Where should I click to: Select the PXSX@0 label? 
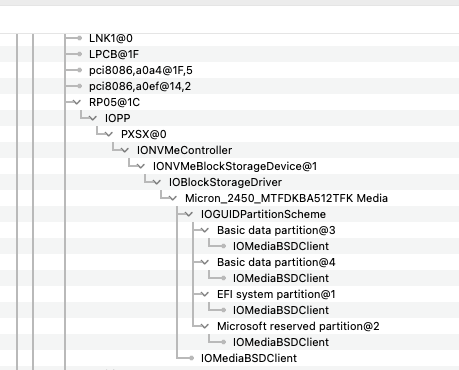click(144, 134)
